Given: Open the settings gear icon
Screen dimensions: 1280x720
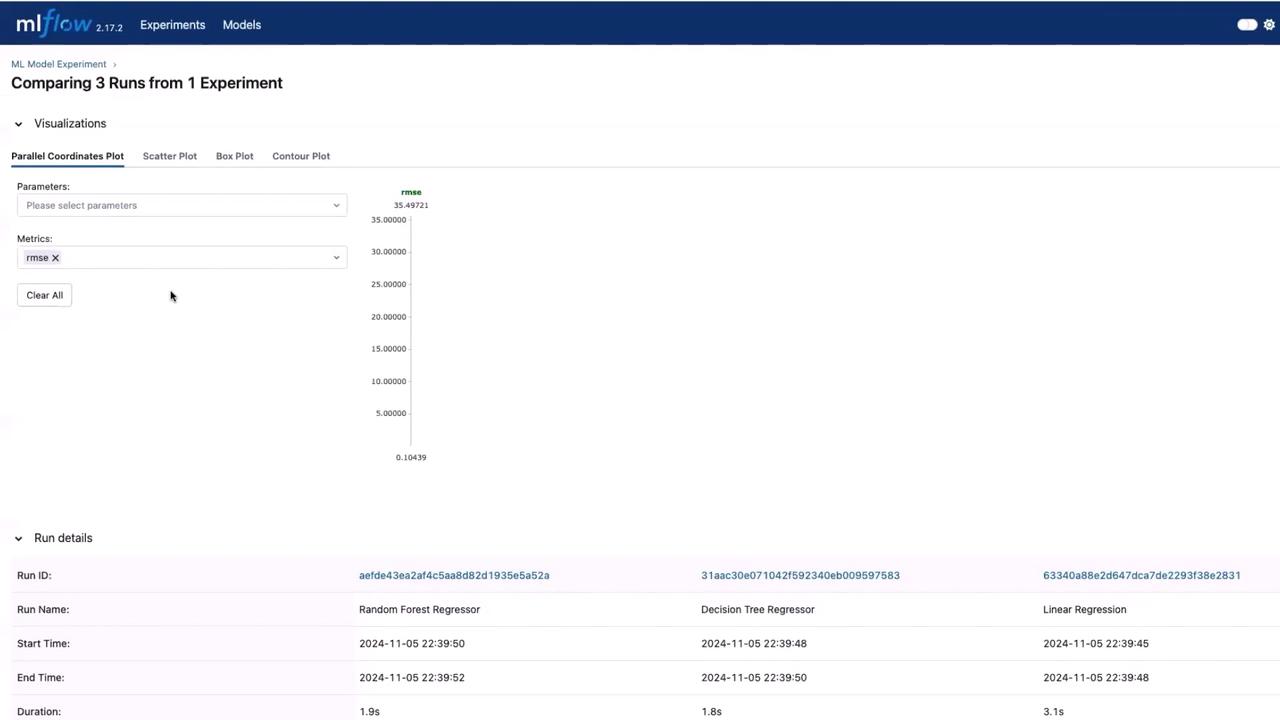Looking at the screenshot, I should point(1269,25).
